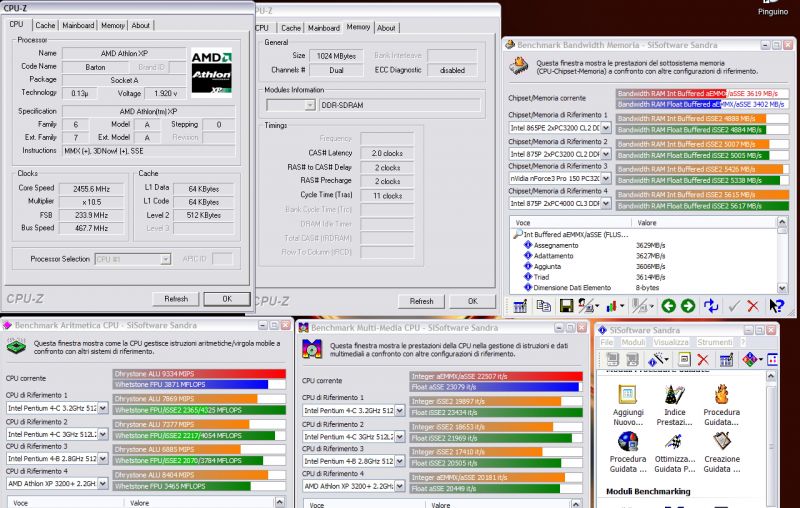Image resolution: width=800 pixels, height=508 pixels.
Task: Refresh benchmark with blue arrows icon
Action: pos(711,306)
